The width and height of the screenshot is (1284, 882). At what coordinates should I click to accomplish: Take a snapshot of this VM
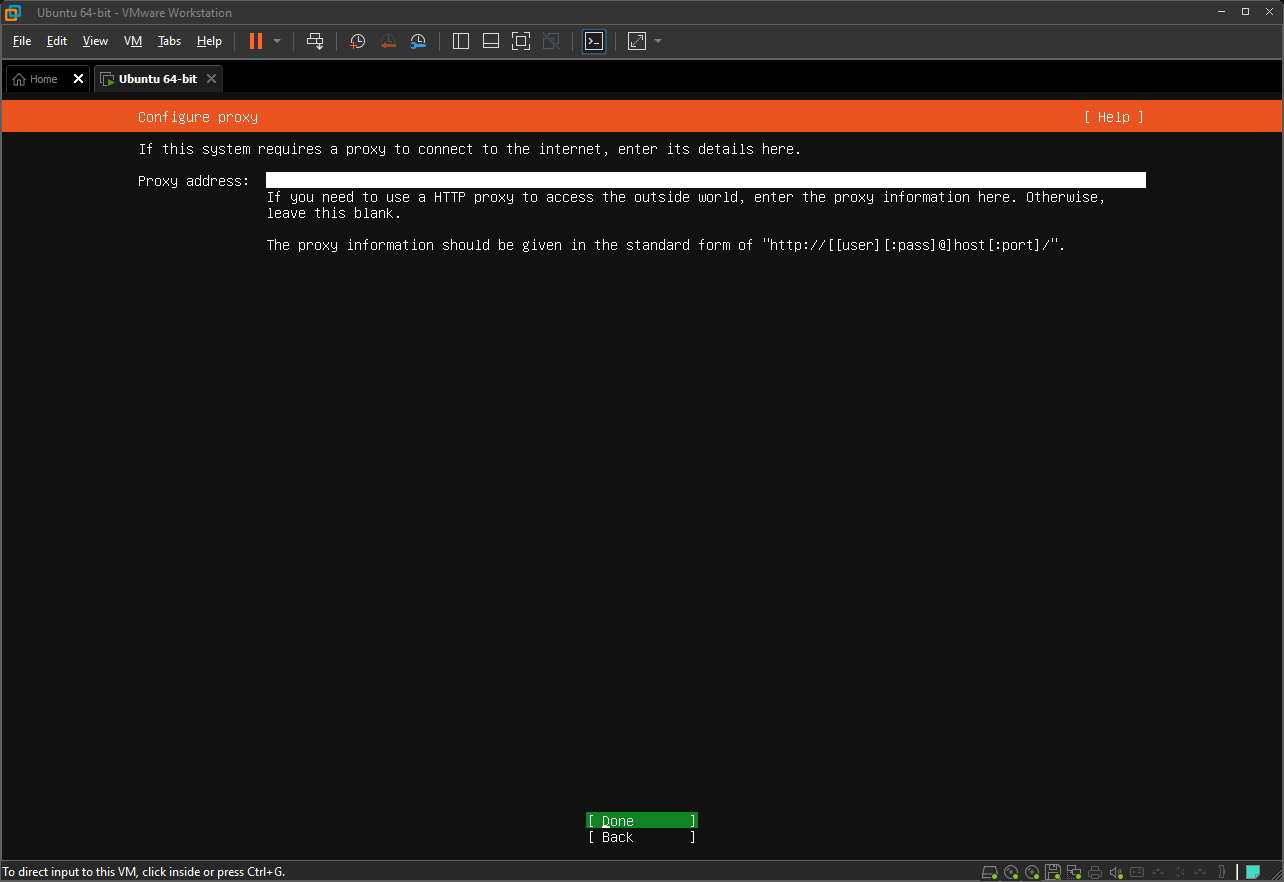[x=357, y=41]
